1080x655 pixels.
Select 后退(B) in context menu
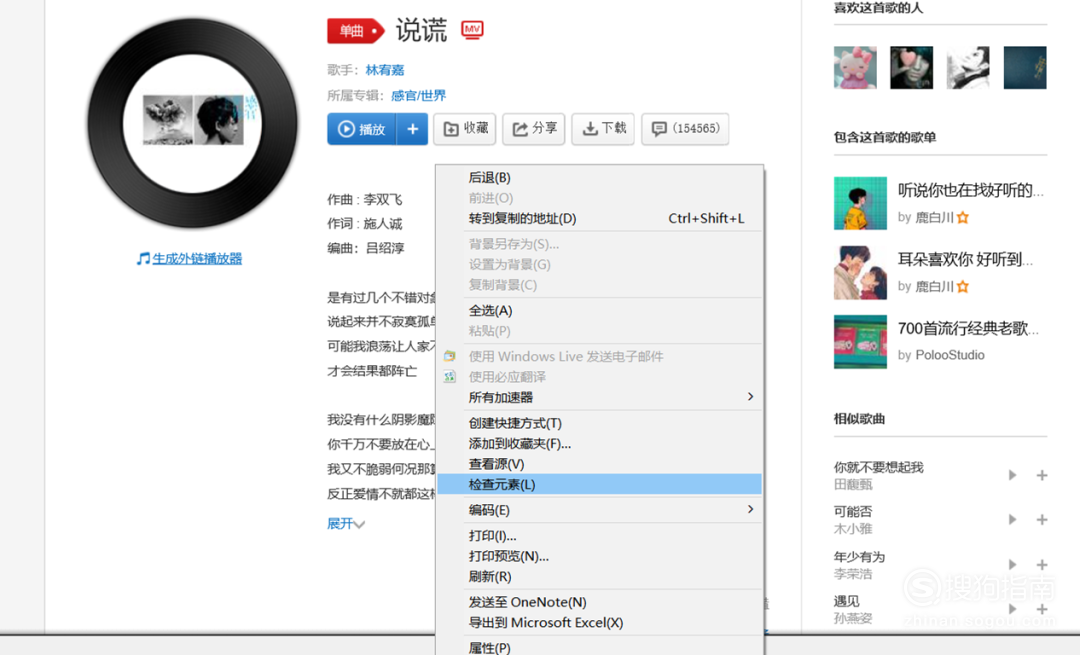click(599, 178)
